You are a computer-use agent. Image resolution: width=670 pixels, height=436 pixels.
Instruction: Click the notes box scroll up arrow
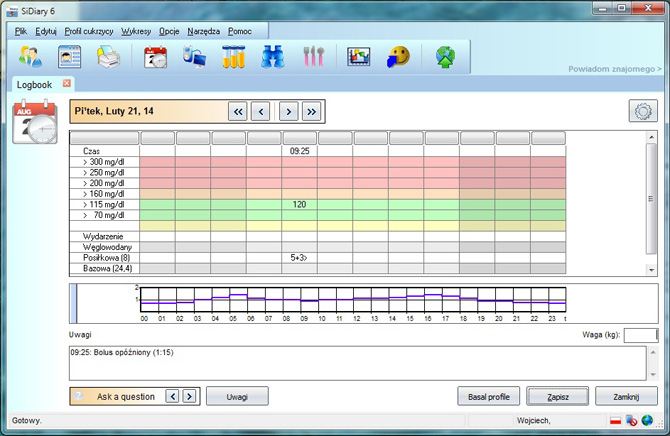click(652, 352)
